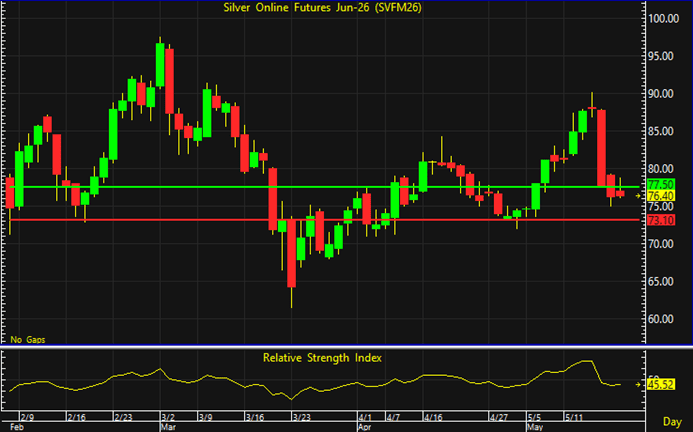Click the RSI value label 45.52
Screen dimensions: 693x432
(661, 384)
